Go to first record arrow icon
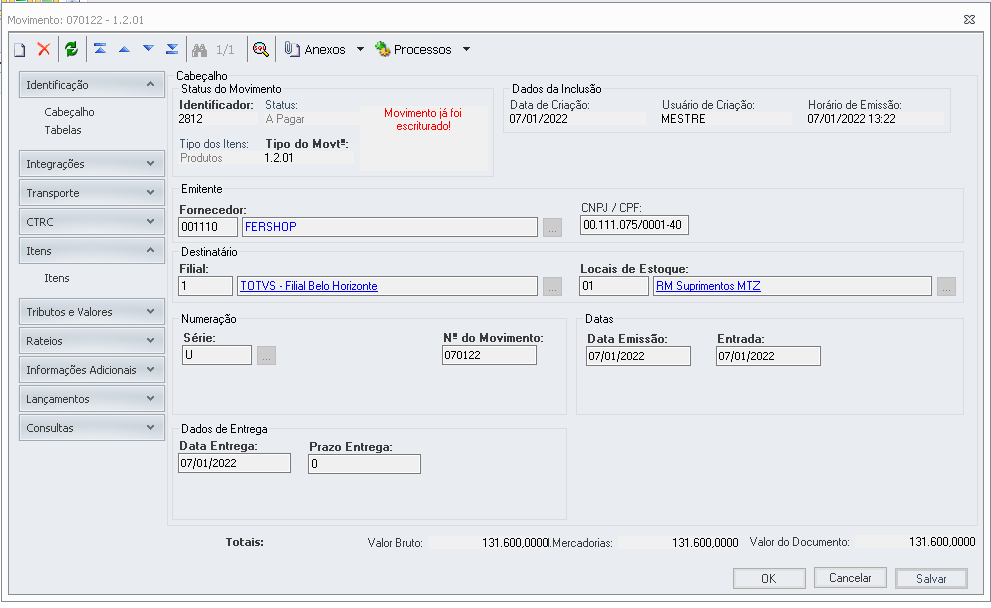The image size is (991, 608). (x=100, y=49)
